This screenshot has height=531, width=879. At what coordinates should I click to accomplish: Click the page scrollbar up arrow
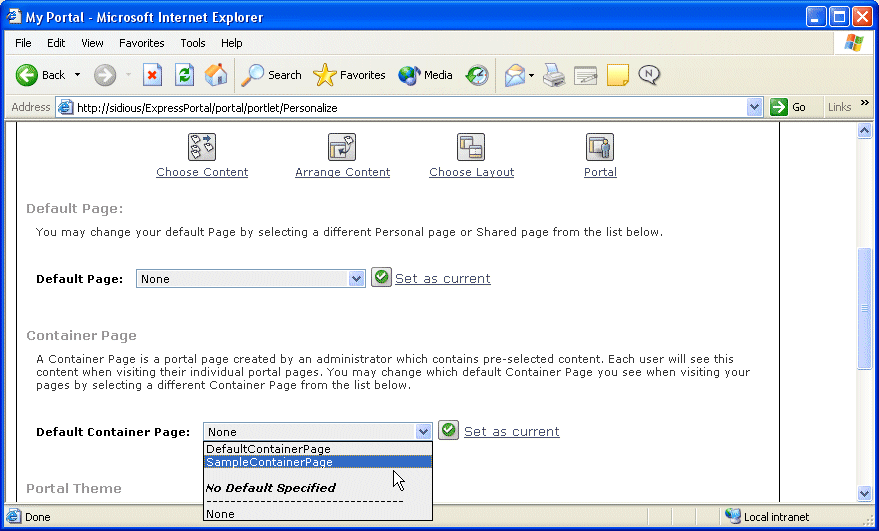pos(864,131)
